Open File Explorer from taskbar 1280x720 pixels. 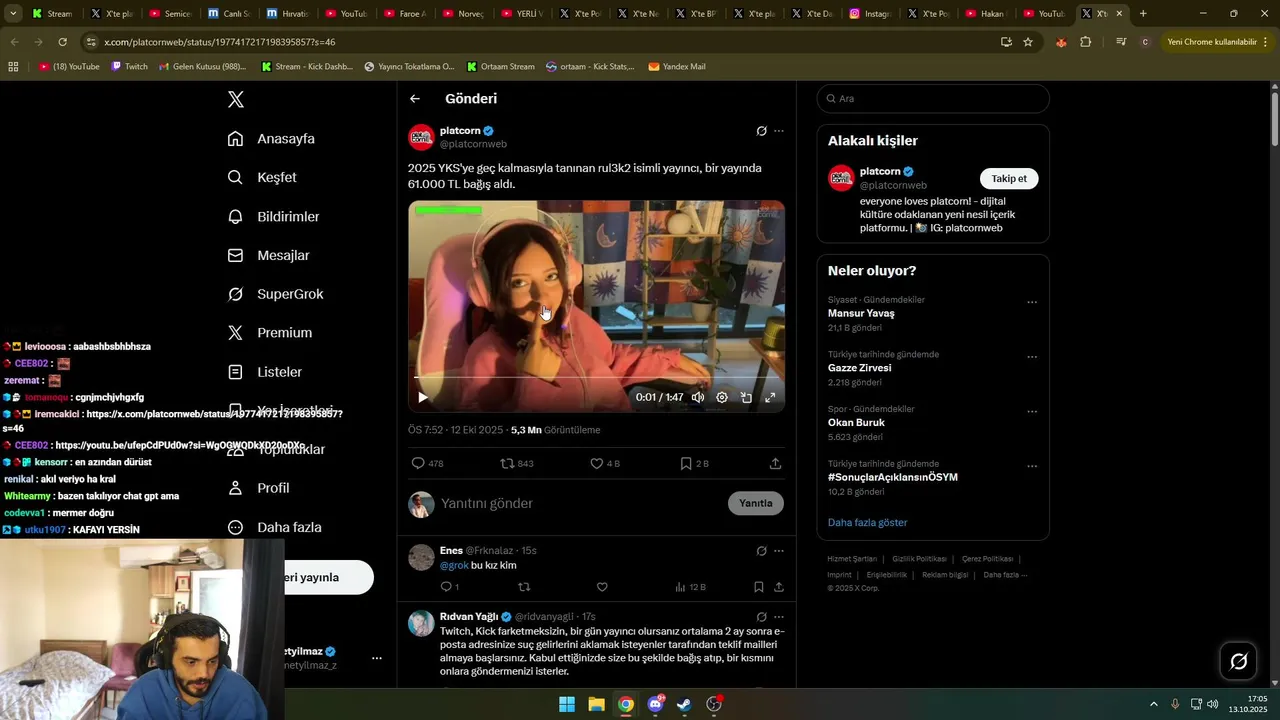(596, 704)
